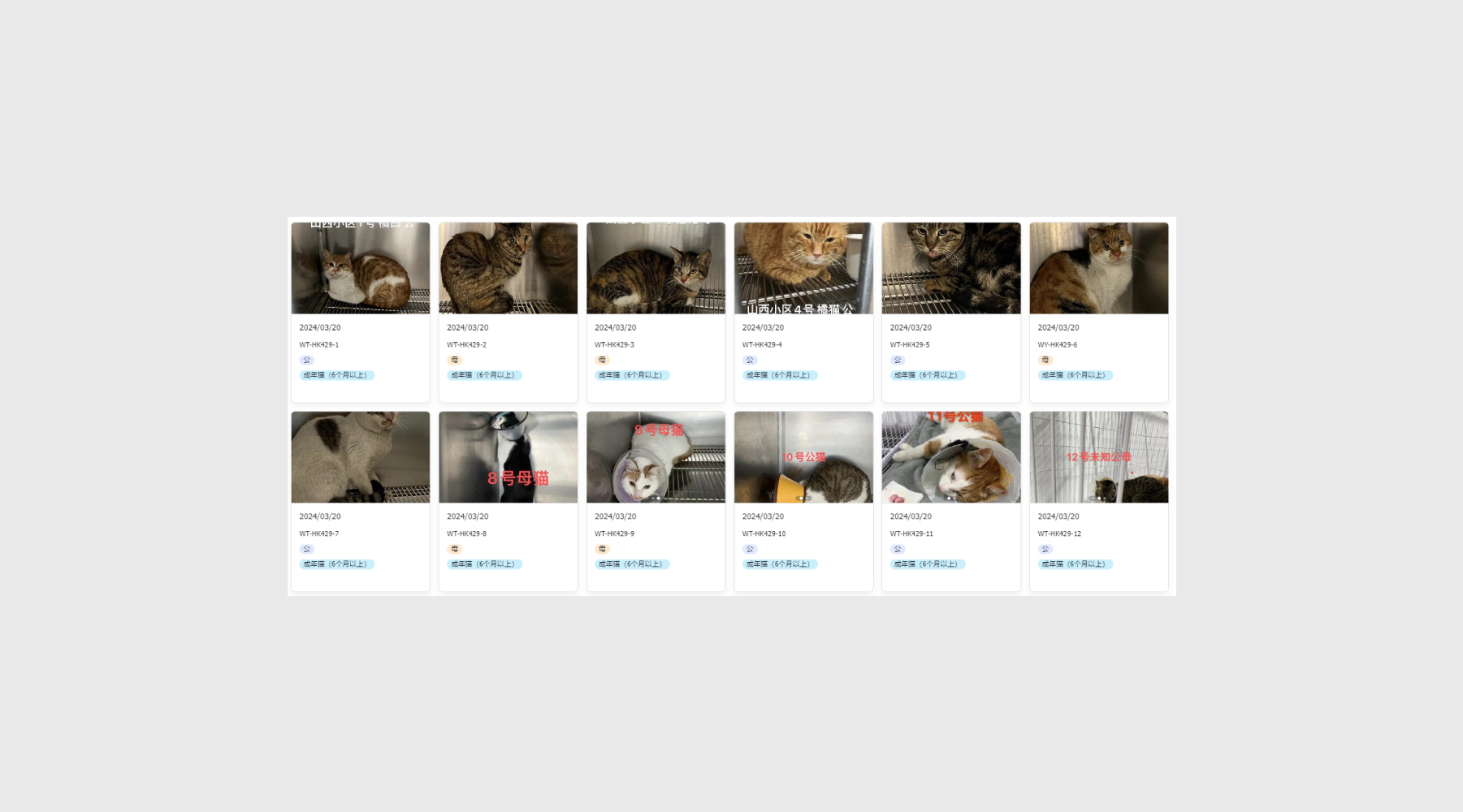Click the female 母 badge on WT-HK429-2
This screenshot has width=1463, height=812.
454,360
